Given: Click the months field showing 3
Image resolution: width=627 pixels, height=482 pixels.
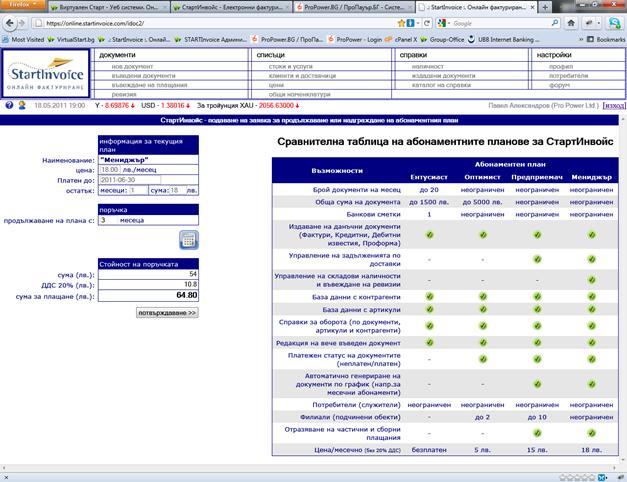Looking at the screenshot, I should coord(108,220).
